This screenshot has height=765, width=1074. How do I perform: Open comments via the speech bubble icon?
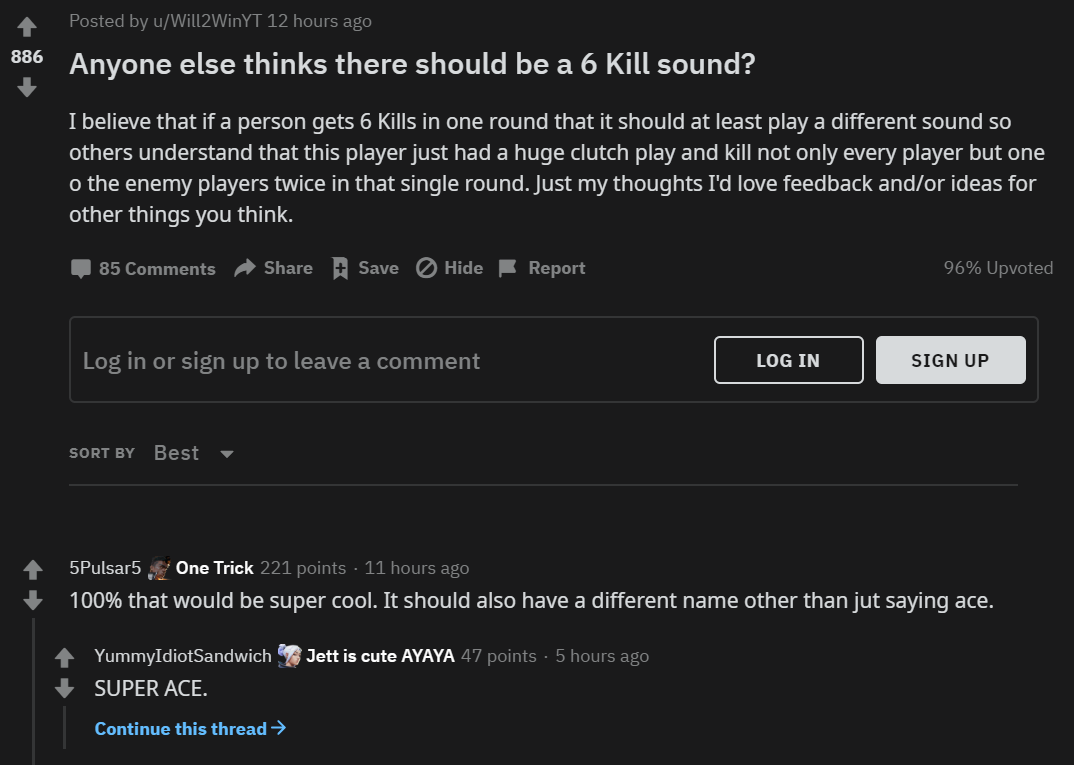click(82, 268)
